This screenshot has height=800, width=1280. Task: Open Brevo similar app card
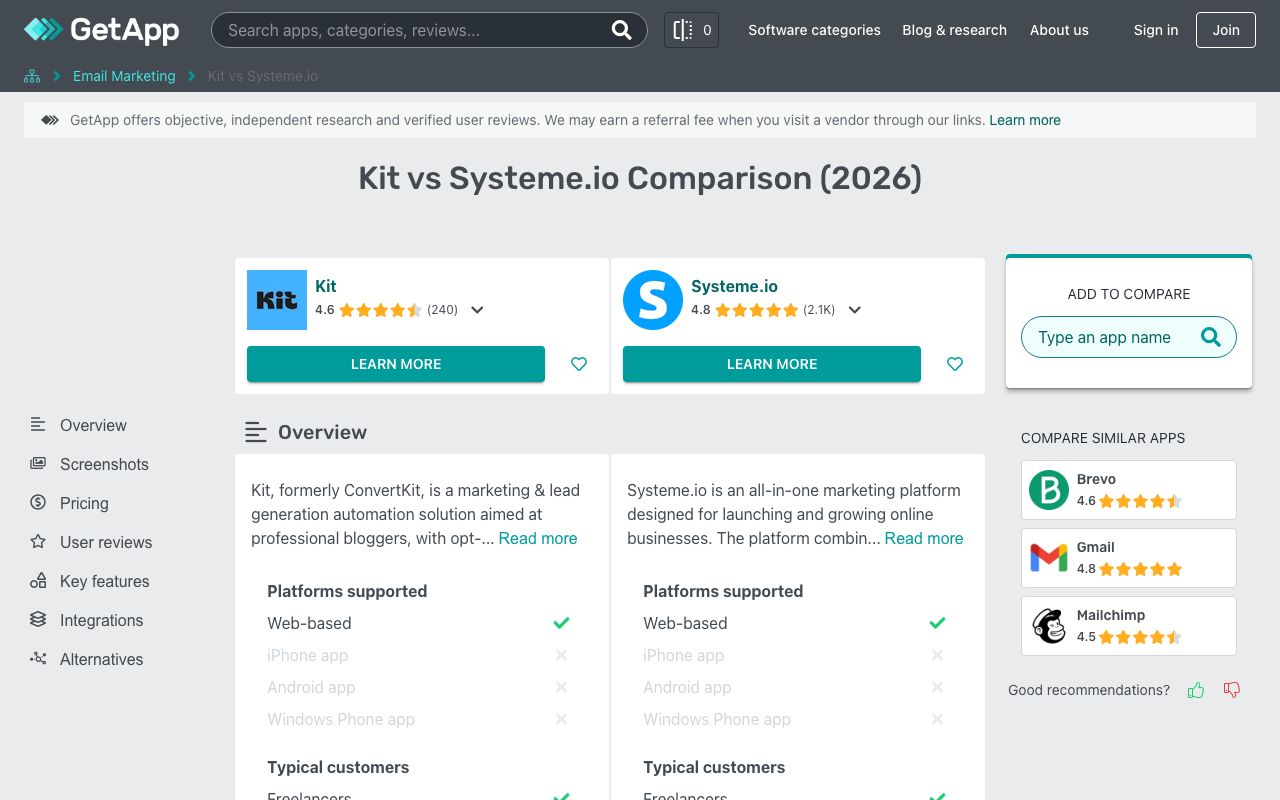[1129, 490]
